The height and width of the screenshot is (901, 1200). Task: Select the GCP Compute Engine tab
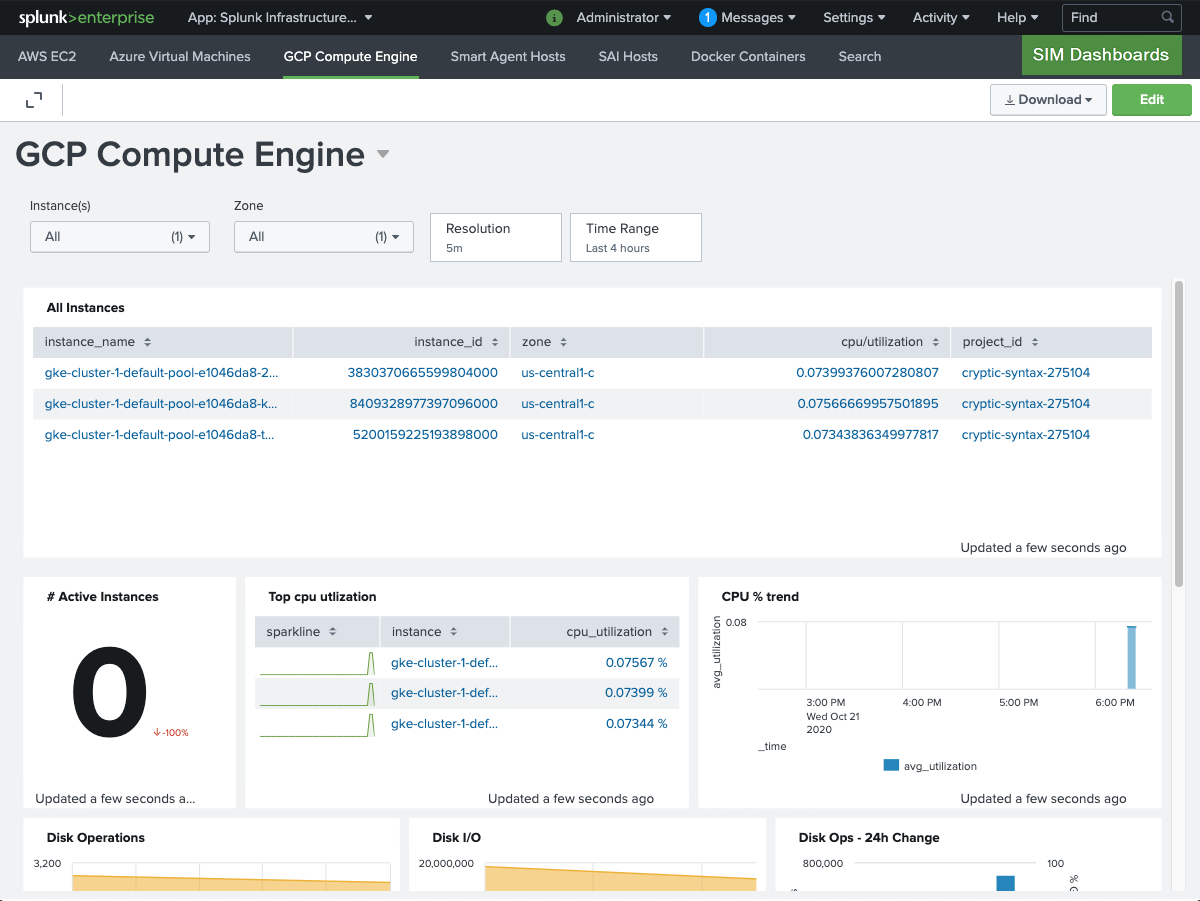coord(350,57)
